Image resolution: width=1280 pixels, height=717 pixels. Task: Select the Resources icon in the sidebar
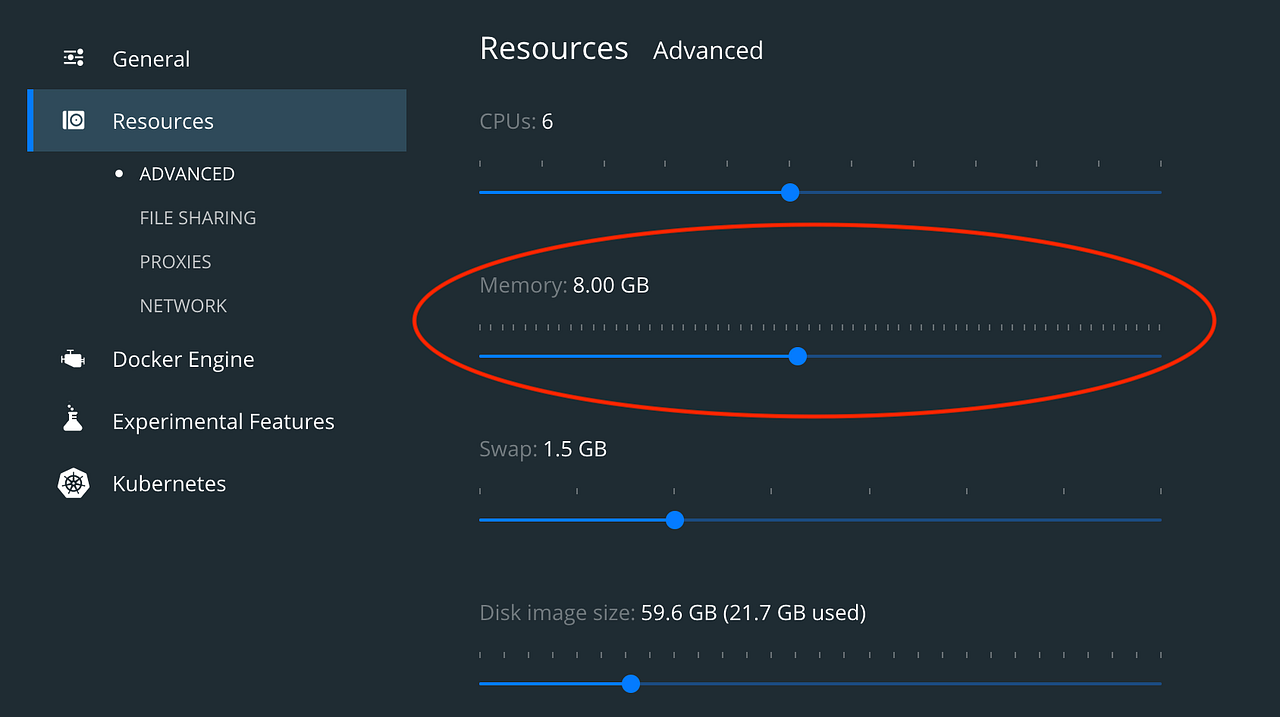[x=73, y=120]
